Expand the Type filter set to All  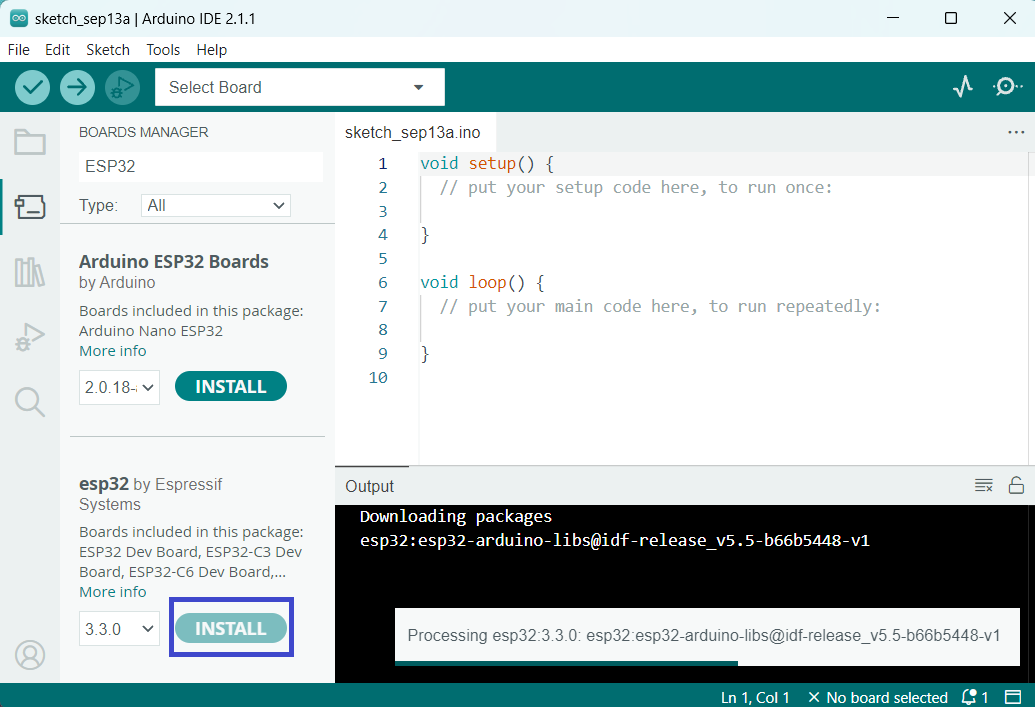215,205
